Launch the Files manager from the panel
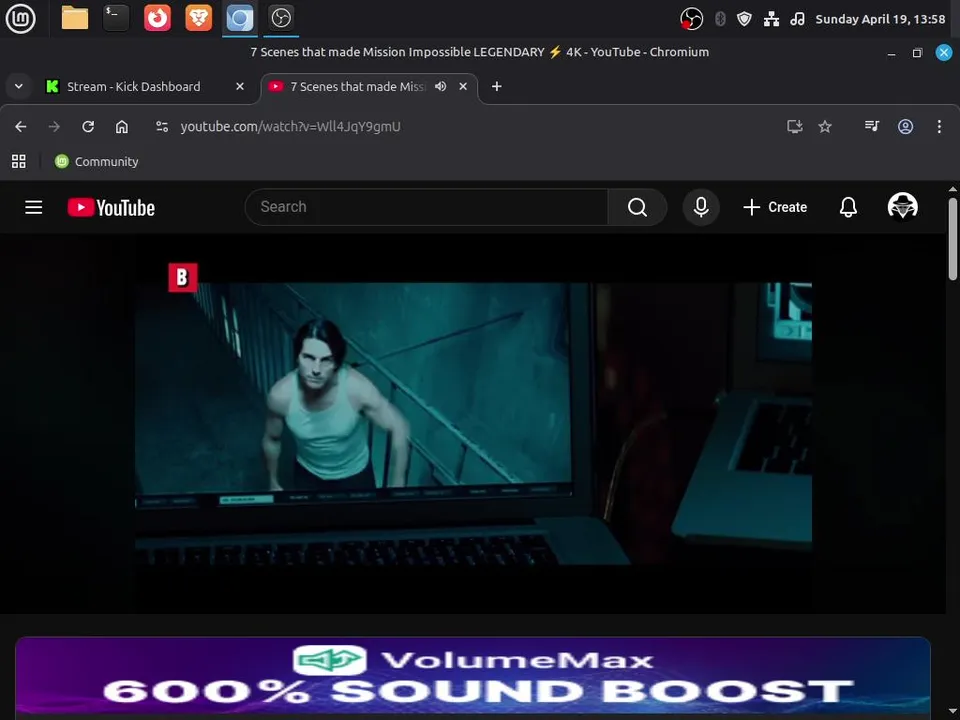 tap(75, 18)
